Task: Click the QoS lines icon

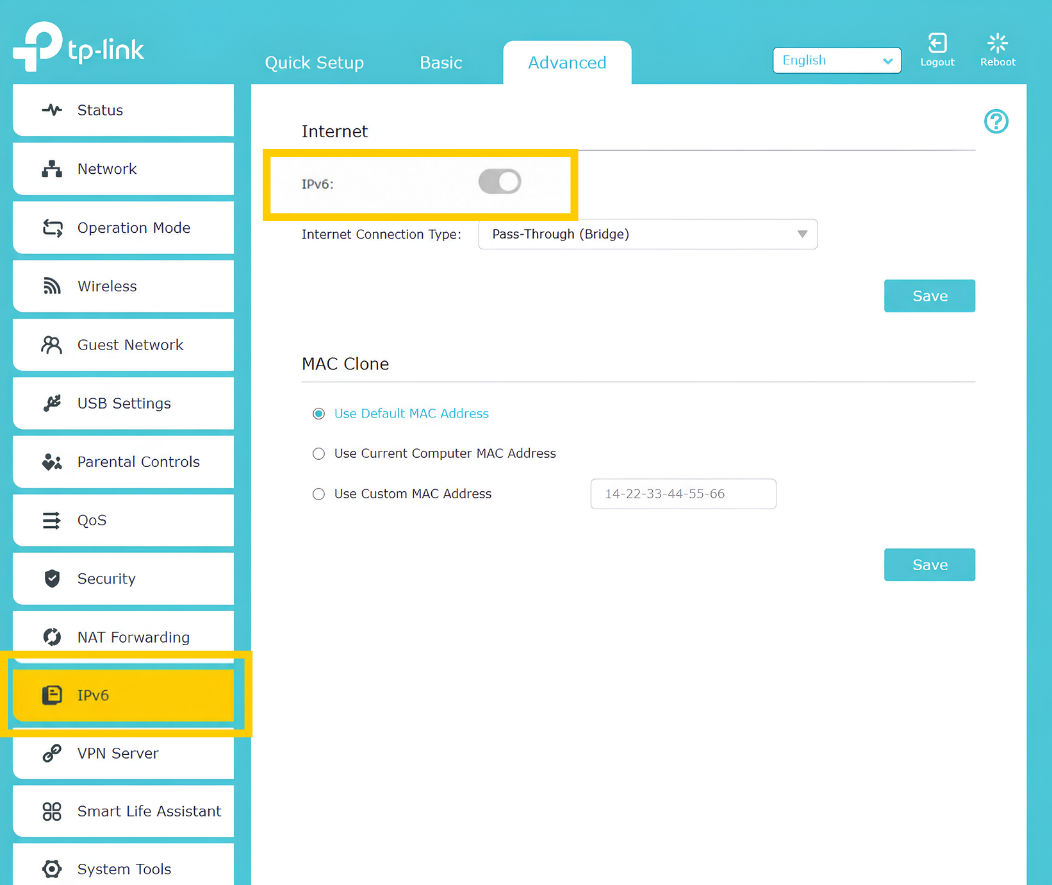Action: (x=52, y=520)
